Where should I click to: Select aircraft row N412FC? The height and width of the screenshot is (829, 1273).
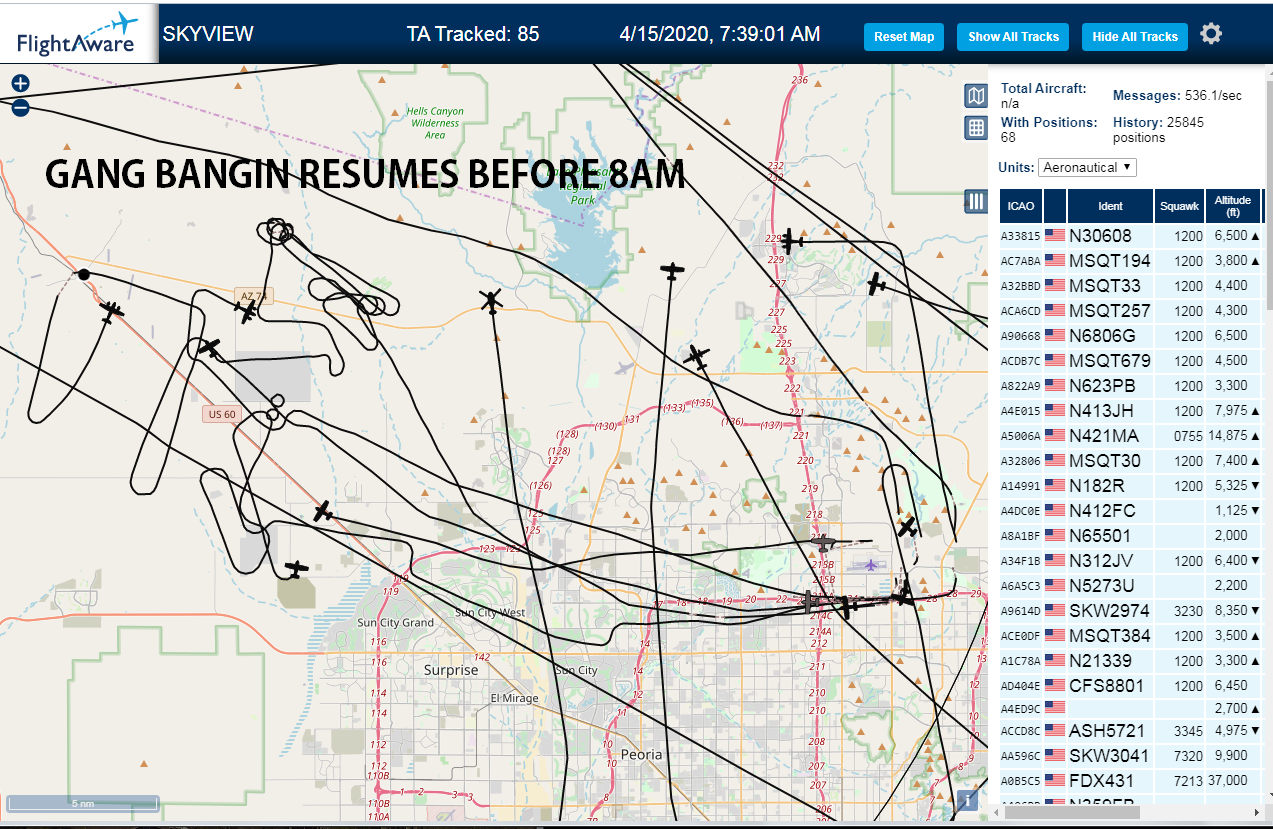[x=1130, y=511]
